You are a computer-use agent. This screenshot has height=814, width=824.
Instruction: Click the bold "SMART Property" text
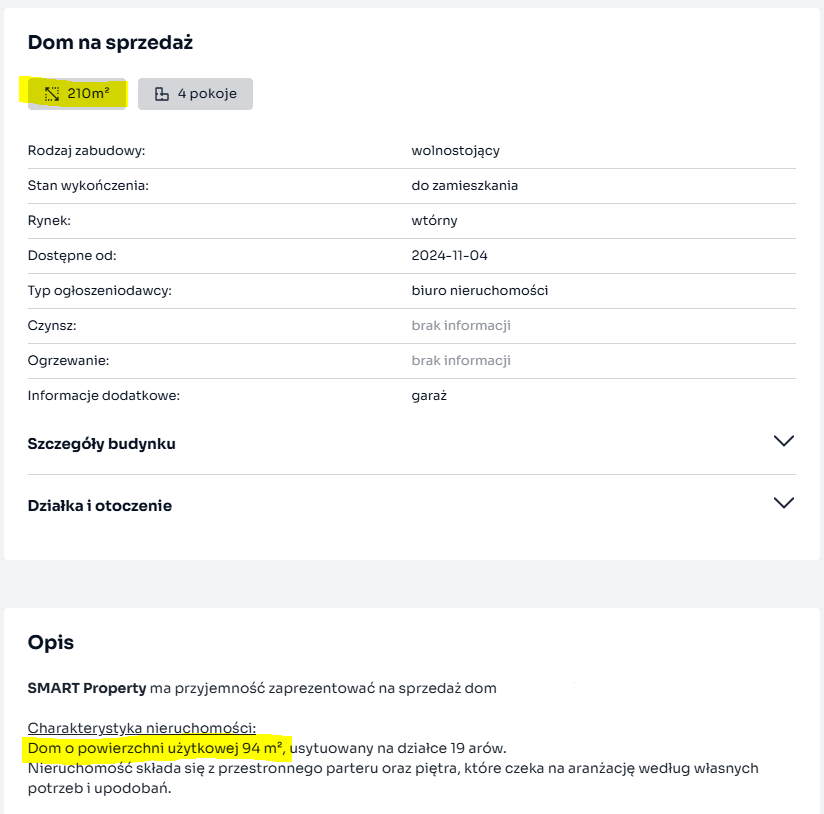pos(87,688)
